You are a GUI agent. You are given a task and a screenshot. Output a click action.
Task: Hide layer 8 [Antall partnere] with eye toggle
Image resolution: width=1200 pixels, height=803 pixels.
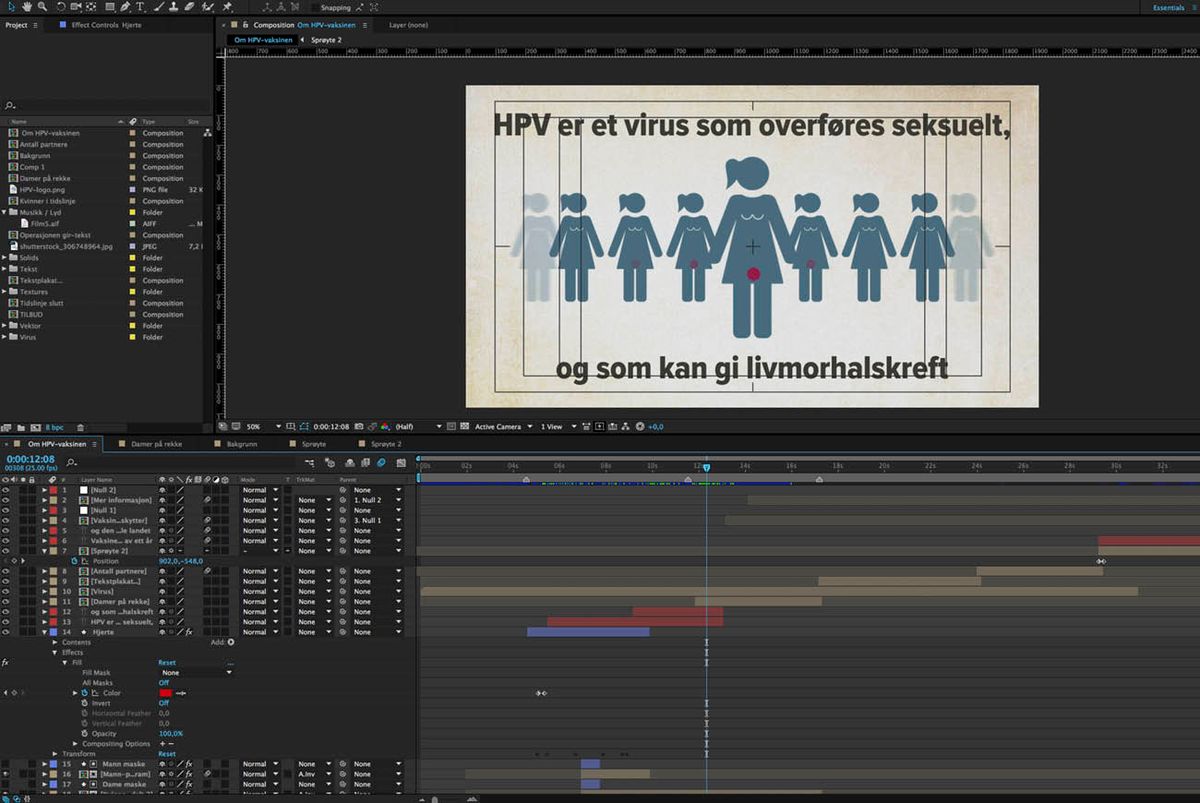click(x=6, y=571)
